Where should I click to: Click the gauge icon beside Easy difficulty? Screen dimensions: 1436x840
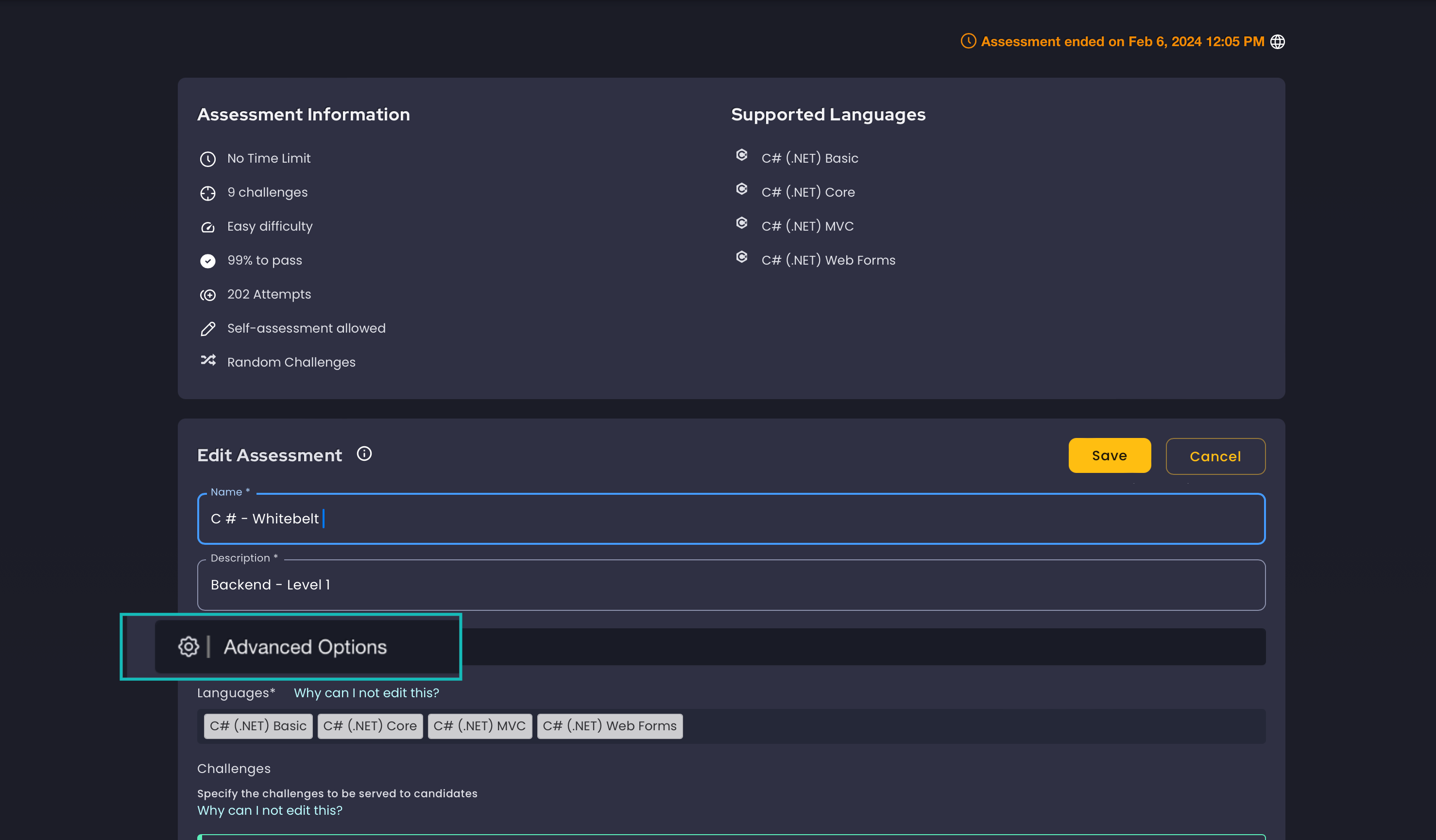click(x=207, y=227)
